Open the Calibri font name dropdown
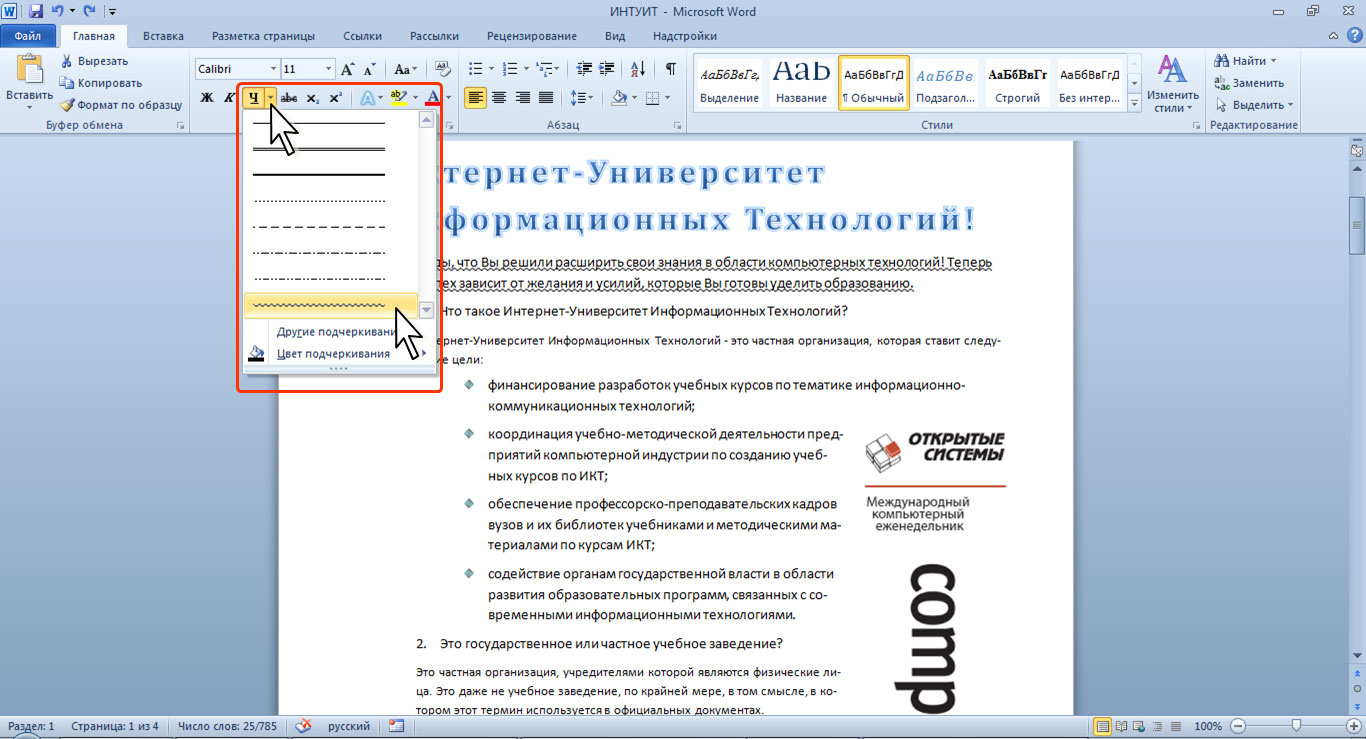 273,69
